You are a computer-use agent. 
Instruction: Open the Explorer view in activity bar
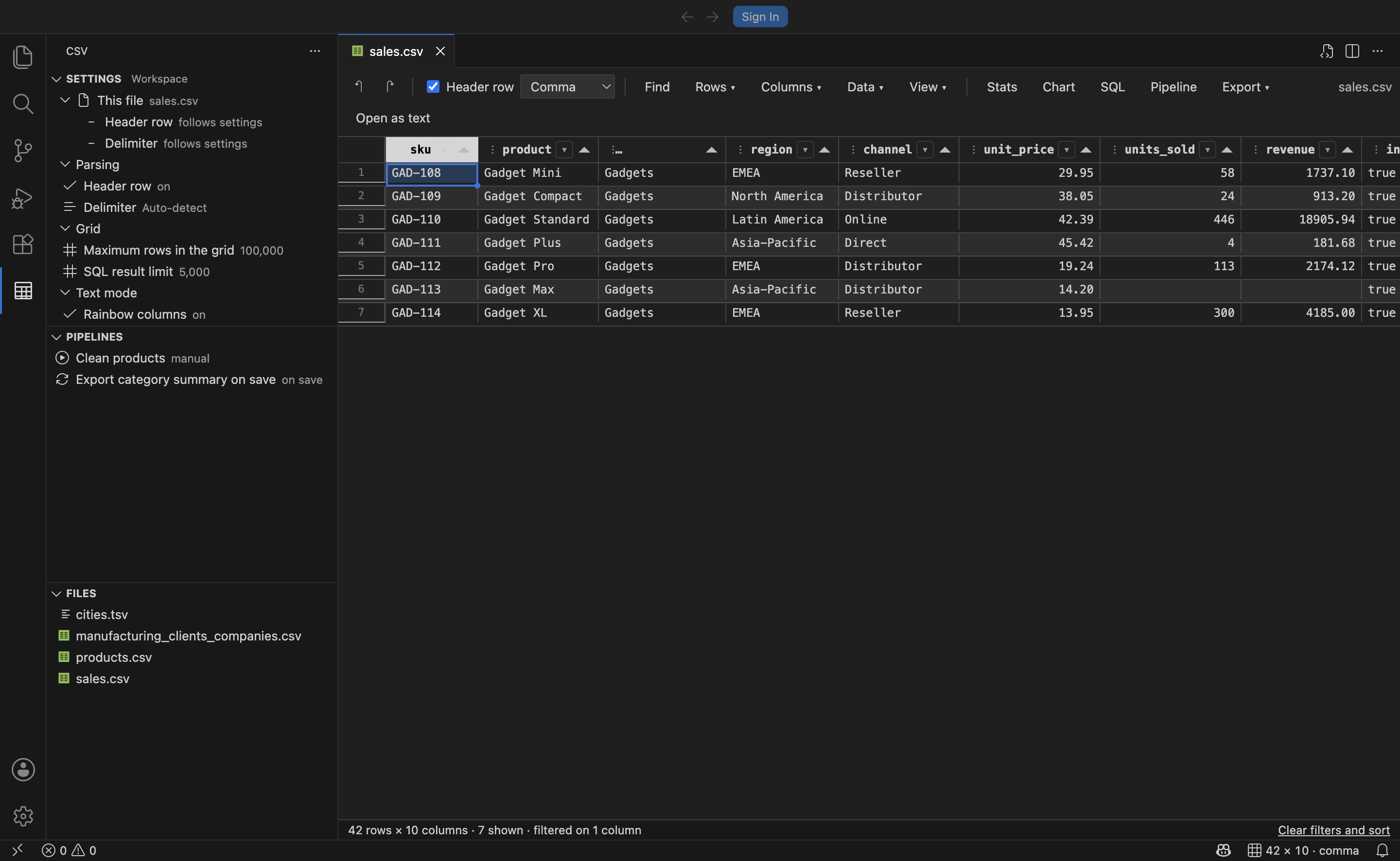point(23,57)
